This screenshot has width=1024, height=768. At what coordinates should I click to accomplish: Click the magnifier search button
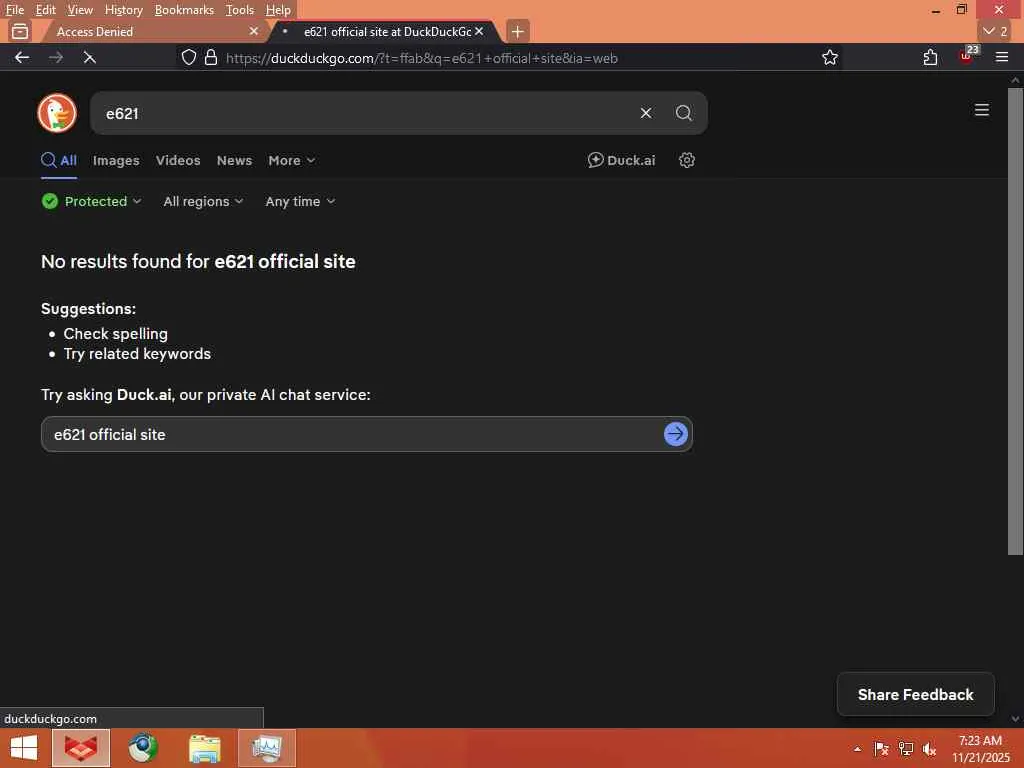tap(683, 113)
